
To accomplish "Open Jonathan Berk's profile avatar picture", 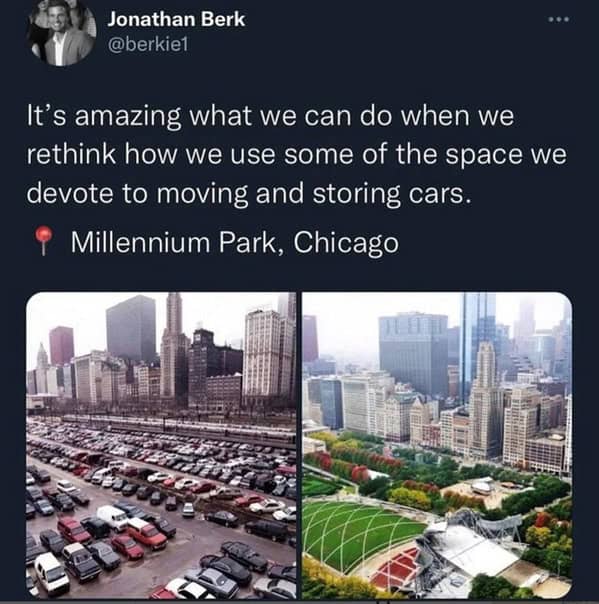I will [x=63, y=33].
